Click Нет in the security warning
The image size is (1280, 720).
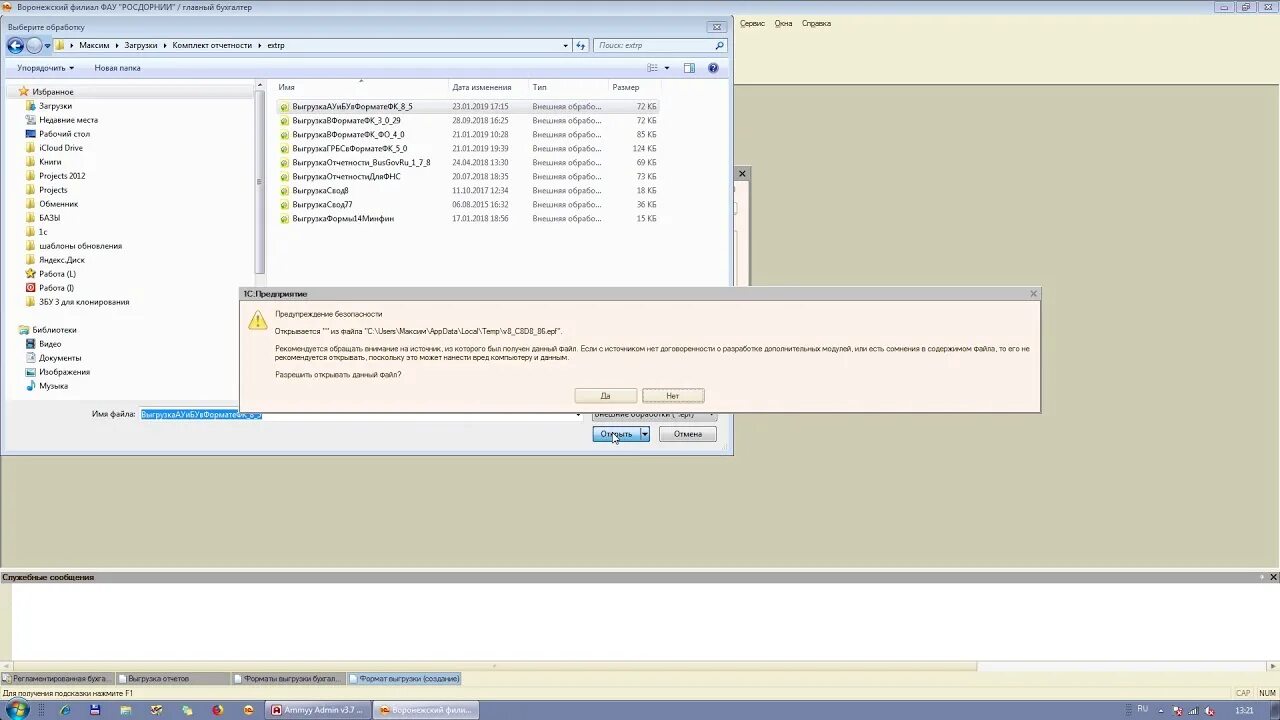pos(673,396)
